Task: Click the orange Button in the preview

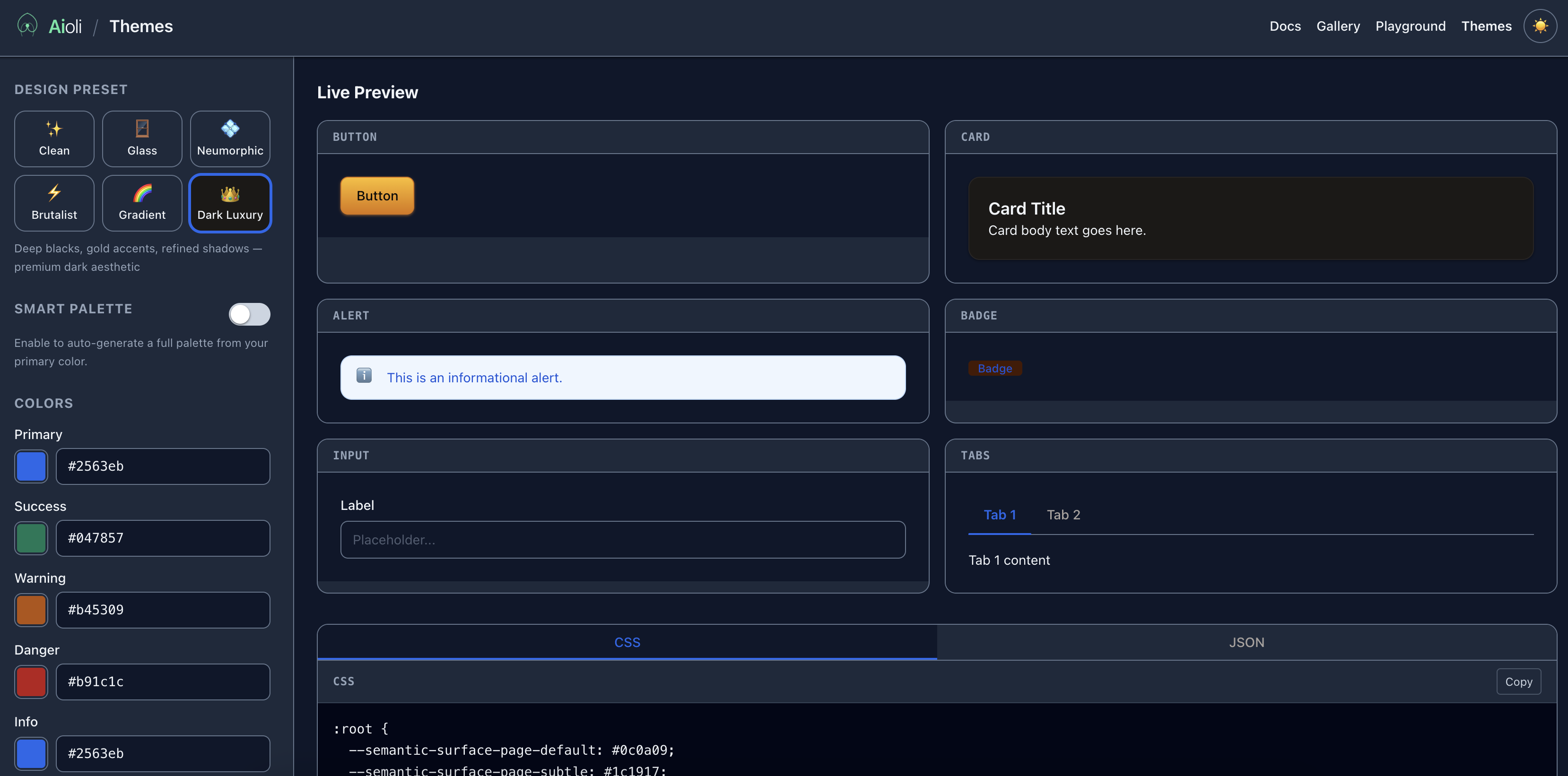Action: pos(377,196)
